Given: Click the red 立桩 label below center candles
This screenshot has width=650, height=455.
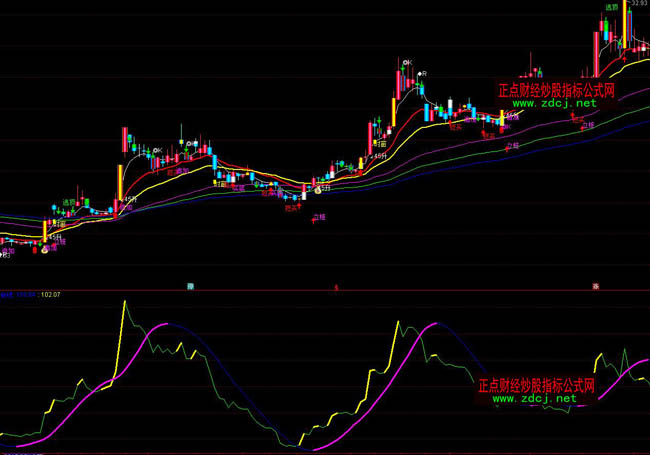Looking at the screenshot, I should pyautogui.click(x=319, y=216).
